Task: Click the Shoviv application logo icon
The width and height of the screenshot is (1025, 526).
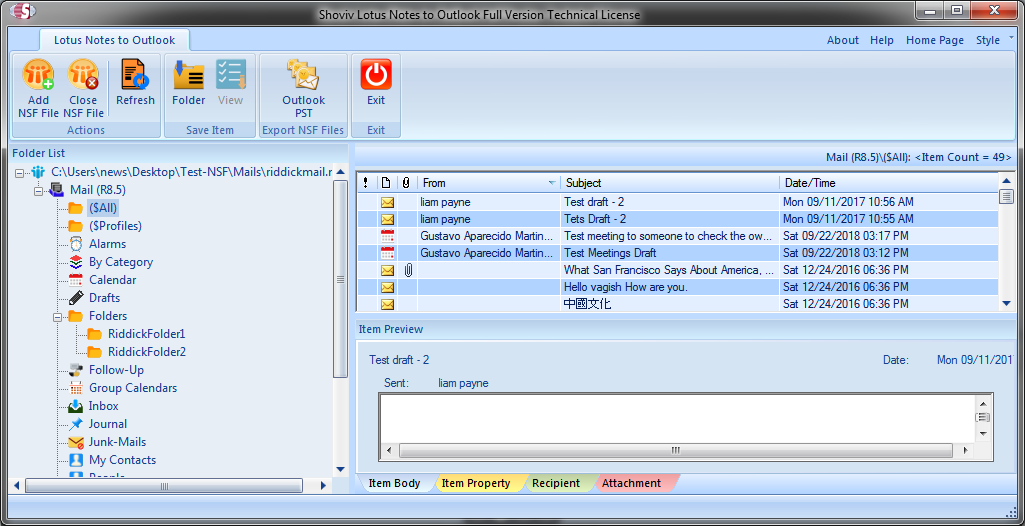Action: (22, 11)
